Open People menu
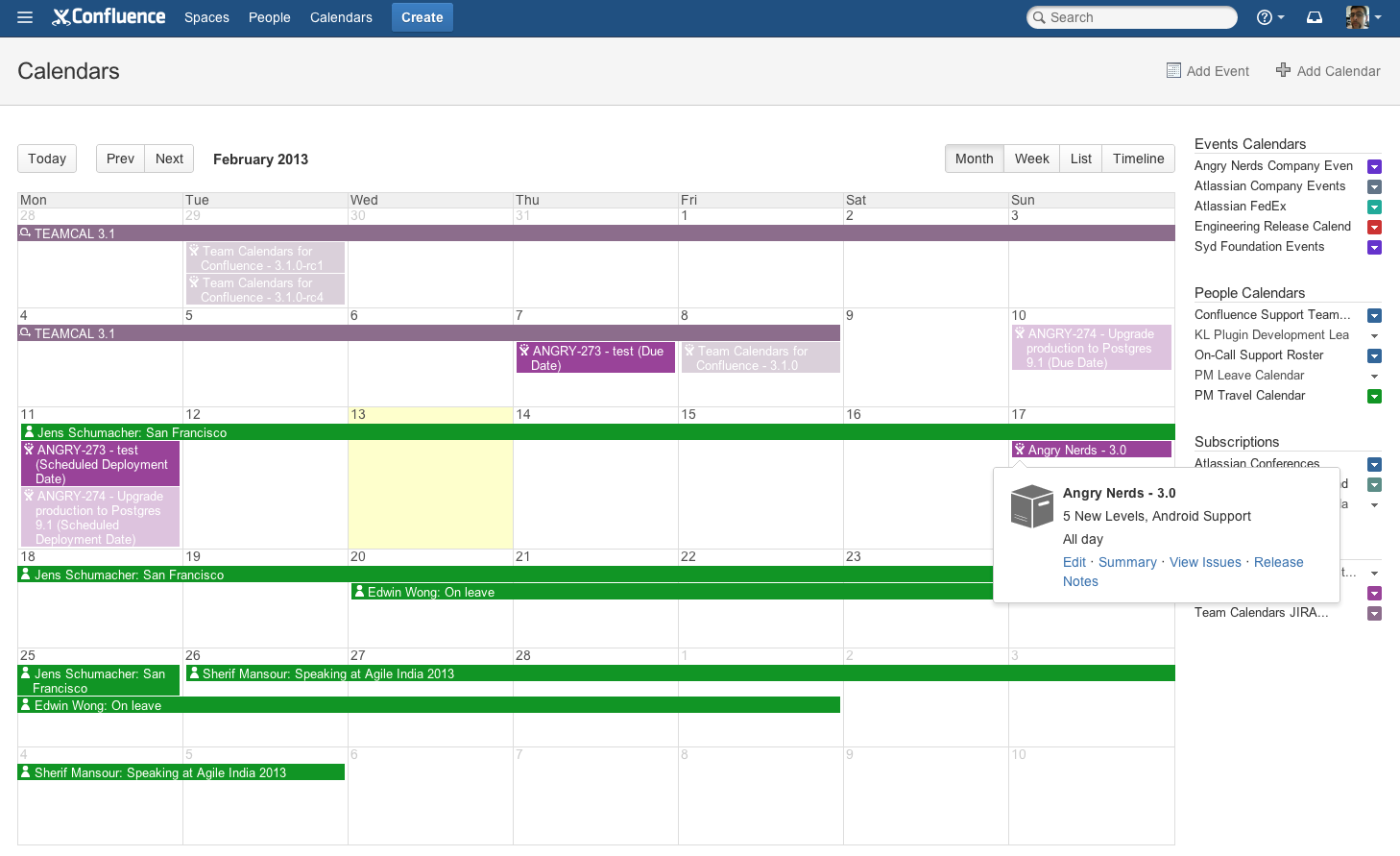 (269, 17)
